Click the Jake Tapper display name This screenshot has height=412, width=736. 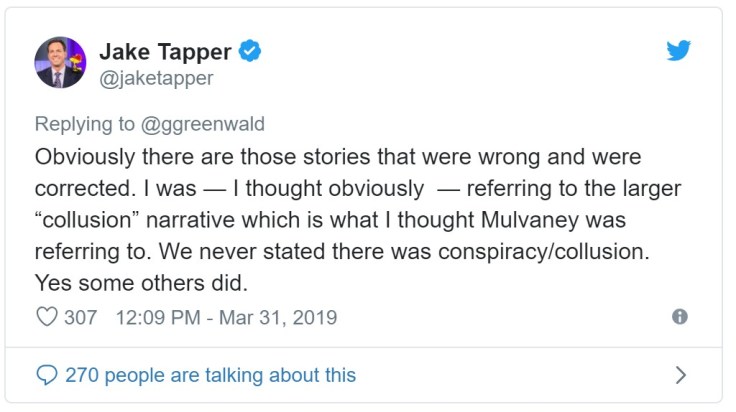click(166, 52)
